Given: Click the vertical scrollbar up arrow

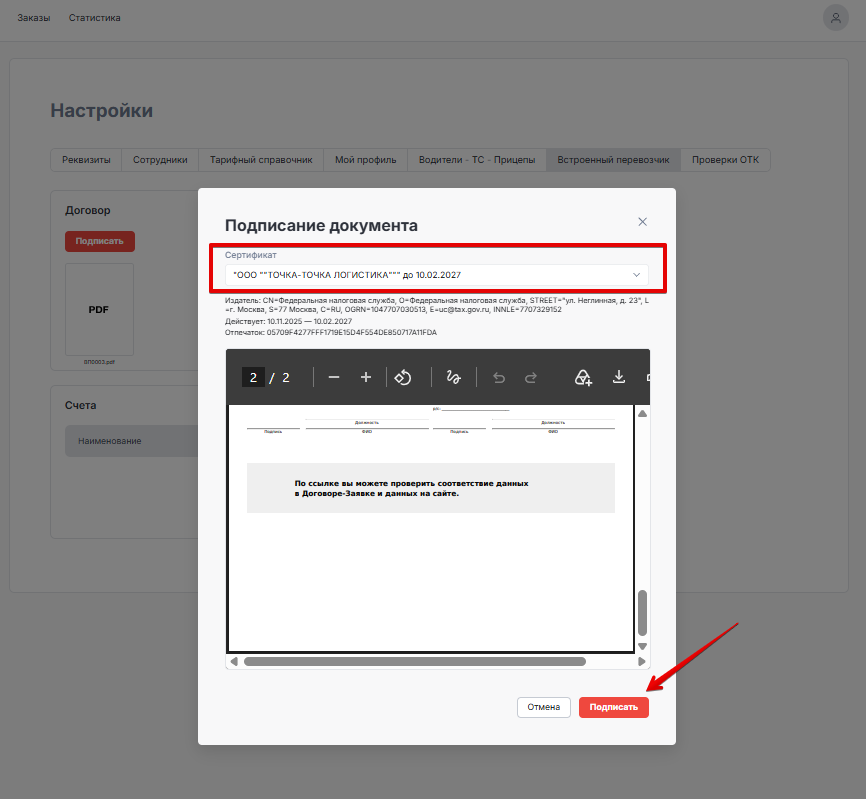Looking at the screenshot, I should (642, 414).
